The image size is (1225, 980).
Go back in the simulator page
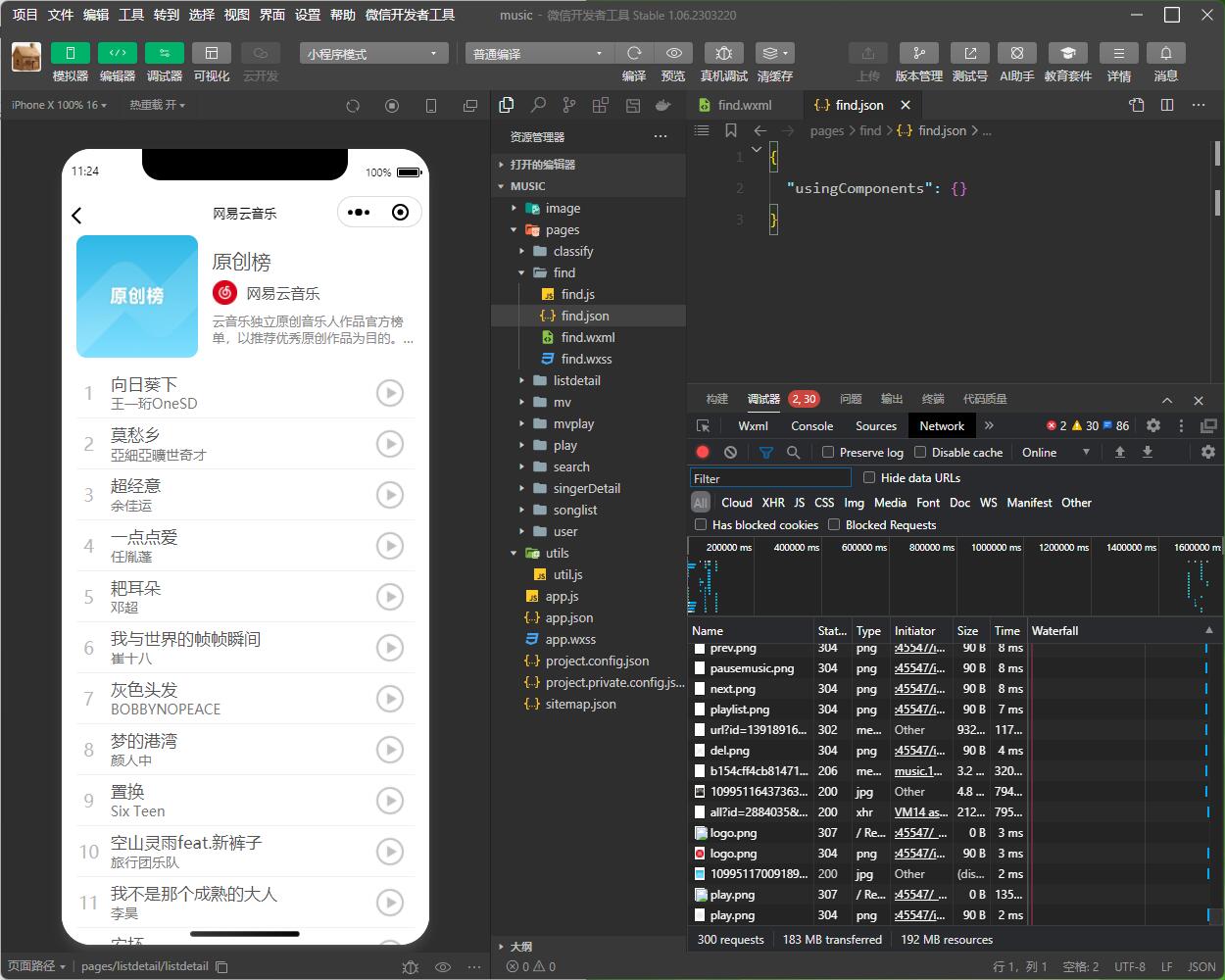click(76, 215)
